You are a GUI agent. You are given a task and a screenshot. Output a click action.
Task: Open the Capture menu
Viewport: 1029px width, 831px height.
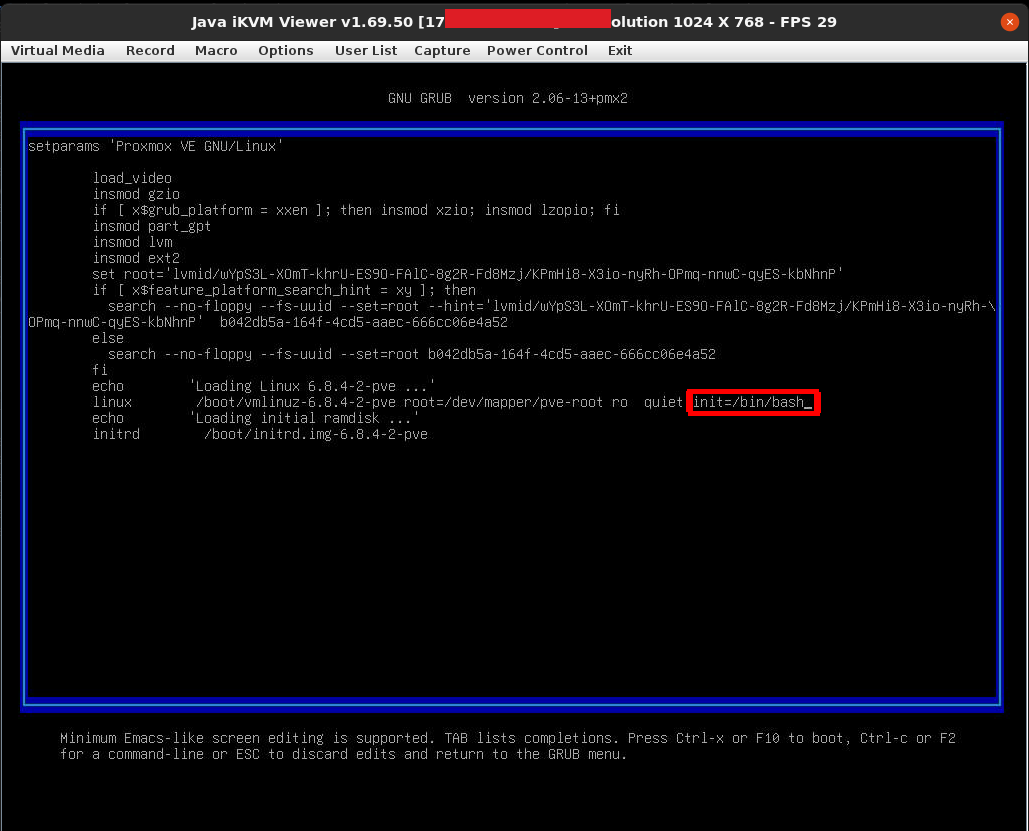[442, 51]
